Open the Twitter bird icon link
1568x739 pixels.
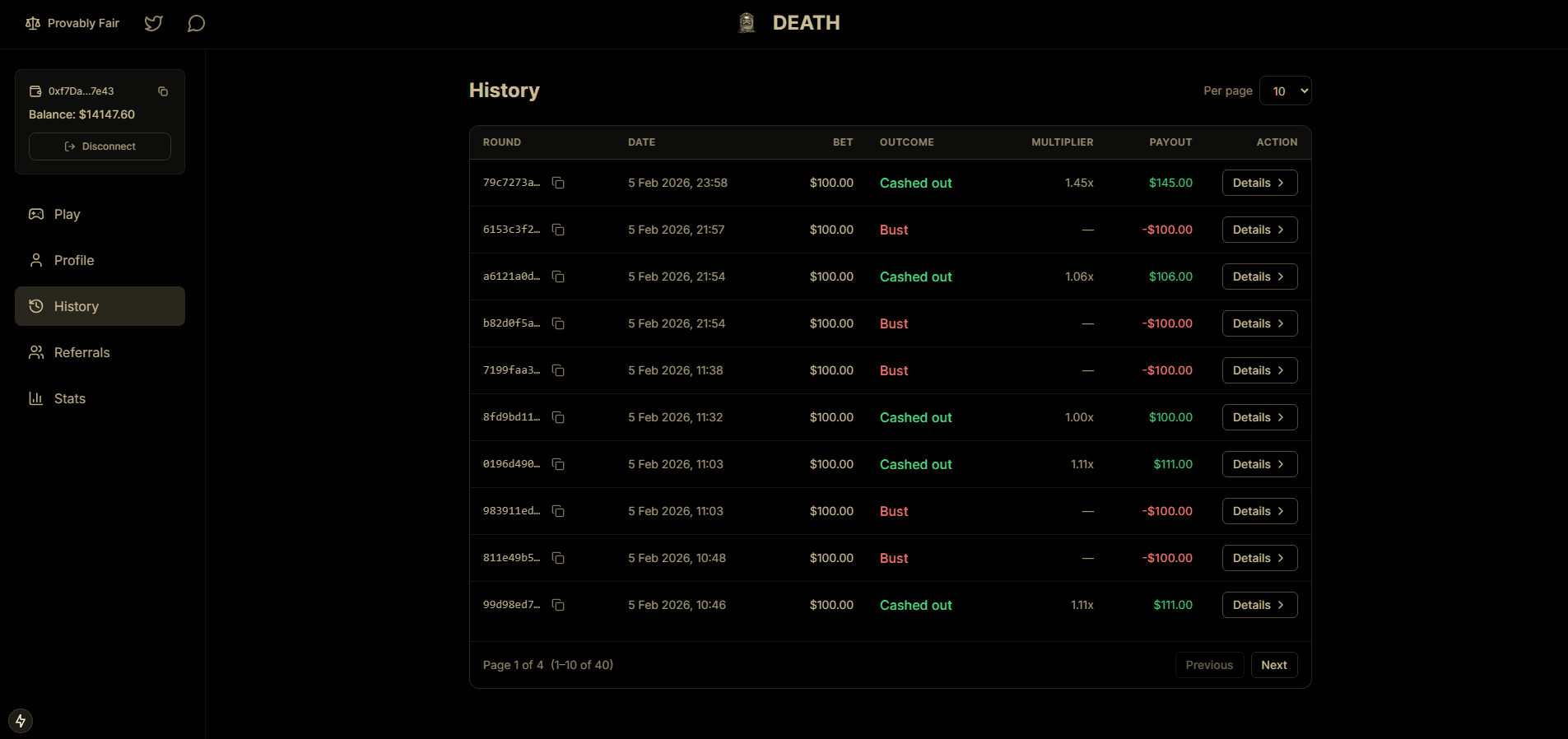(153, 23)
